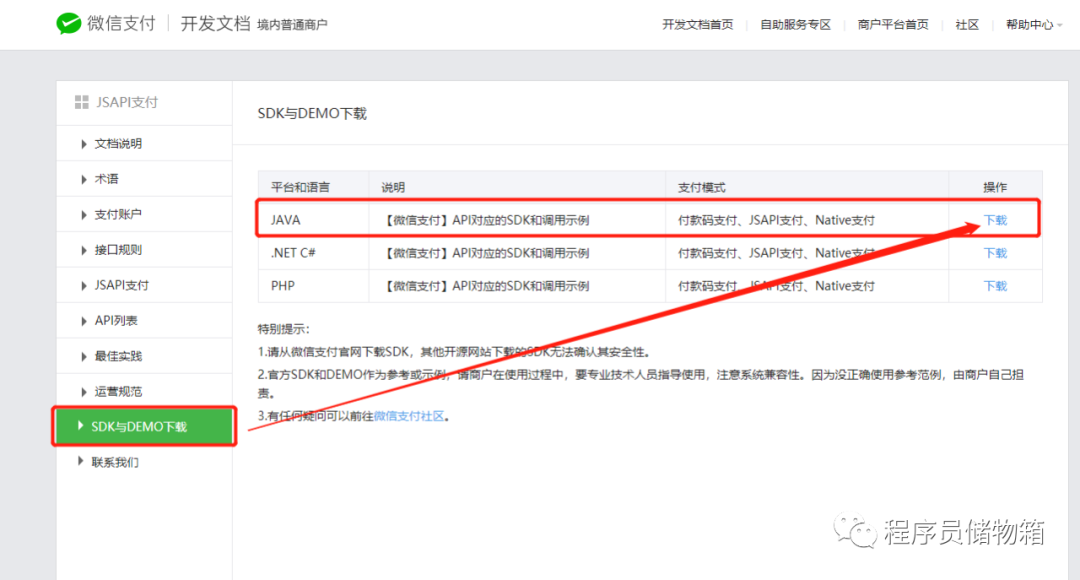Click note 1 about downloading SDK officially

[454, 352]
